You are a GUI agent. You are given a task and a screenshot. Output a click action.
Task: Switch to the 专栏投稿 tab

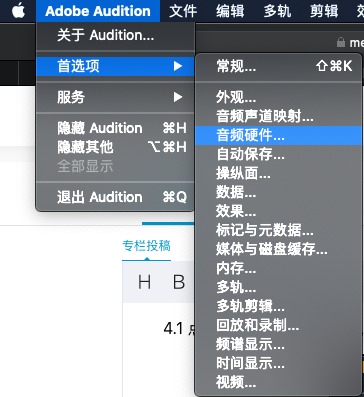pyautogui.click(x=146, y=246)
